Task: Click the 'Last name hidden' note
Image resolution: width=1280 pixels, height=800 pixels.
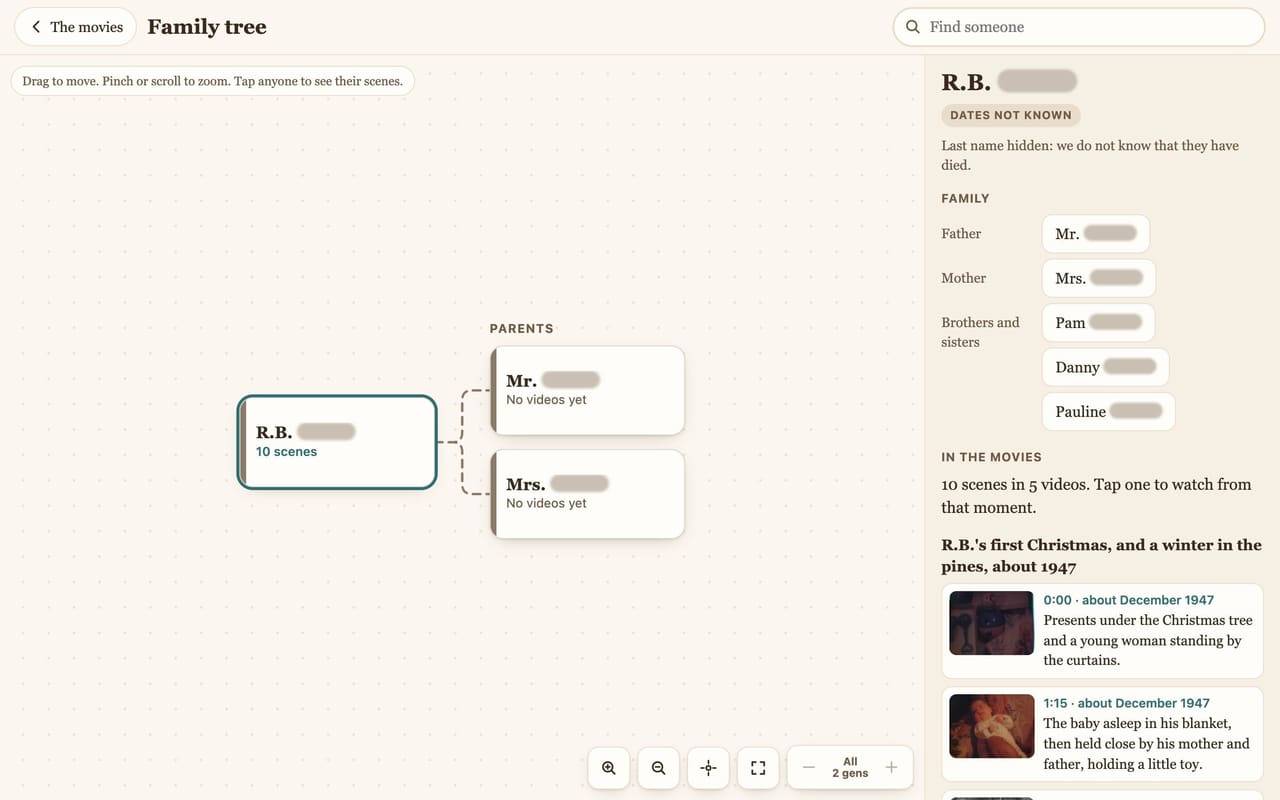Action: pos(1090,155)
